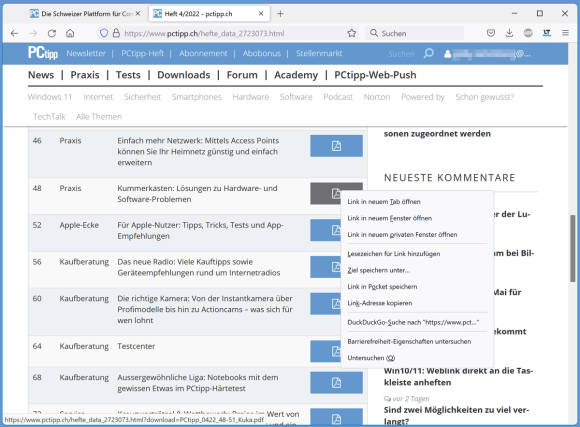Open the downloads arrow in toolbar
Image resolution: width=580 pixels, height=427 pixels.
(x=509, y=33)
